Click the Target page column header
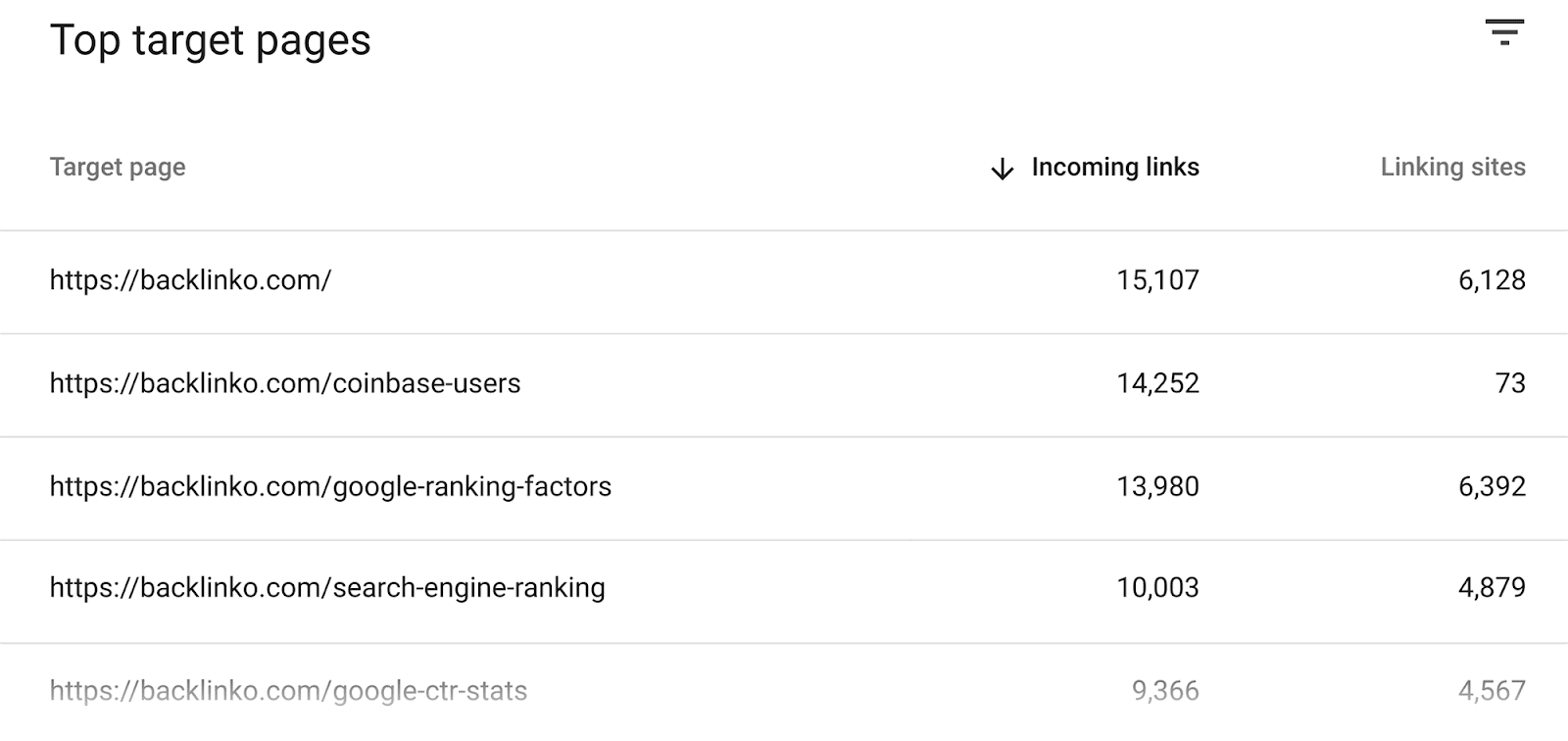The height and width of the screenshot is (741, 1568). click(x=118, y=168)
